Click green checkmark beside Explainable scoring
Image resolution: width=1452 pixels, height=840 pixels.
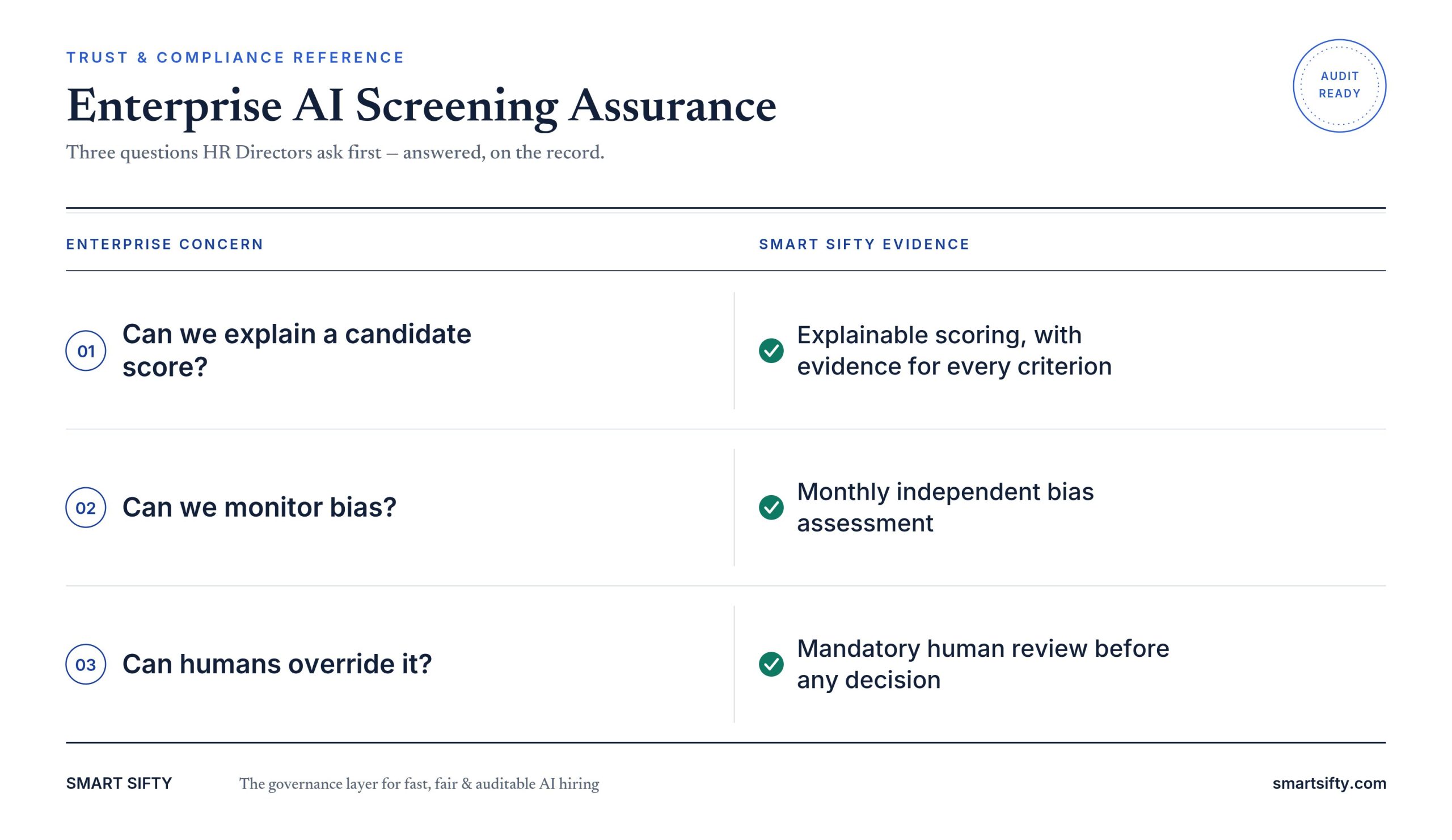point(771,351)
